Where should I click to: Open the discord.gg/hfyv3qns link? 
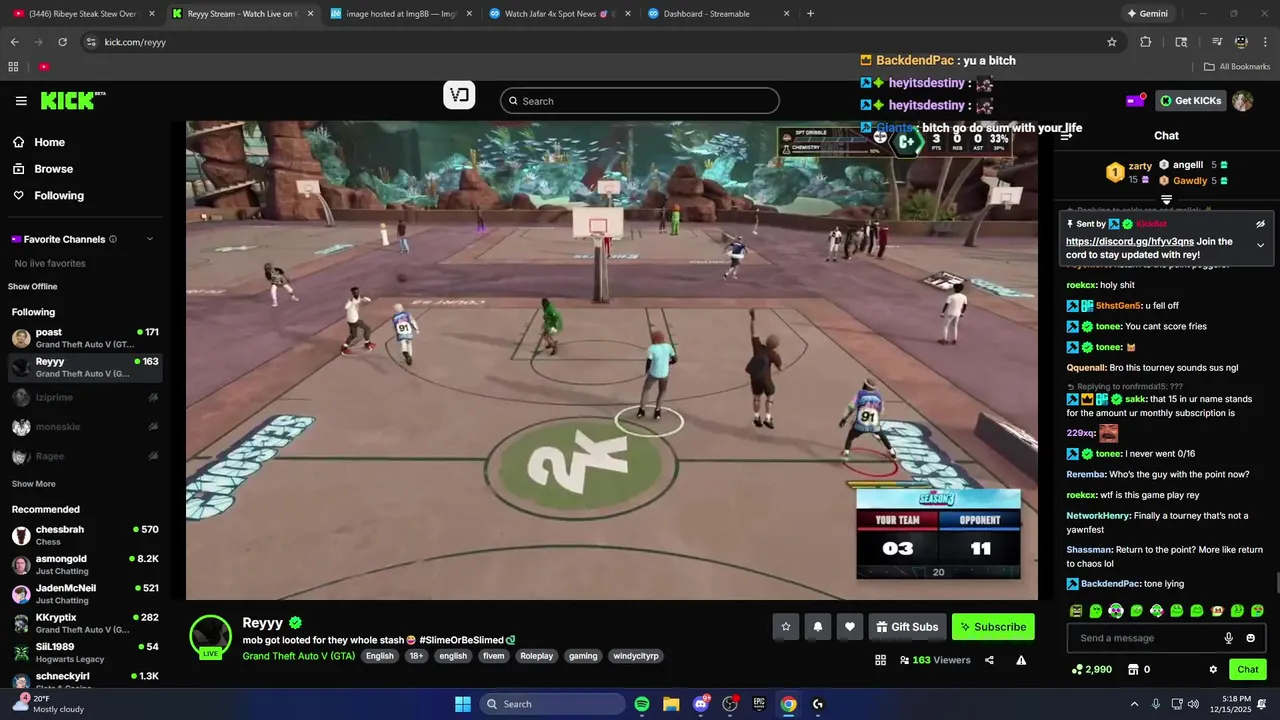(1129, 241)
